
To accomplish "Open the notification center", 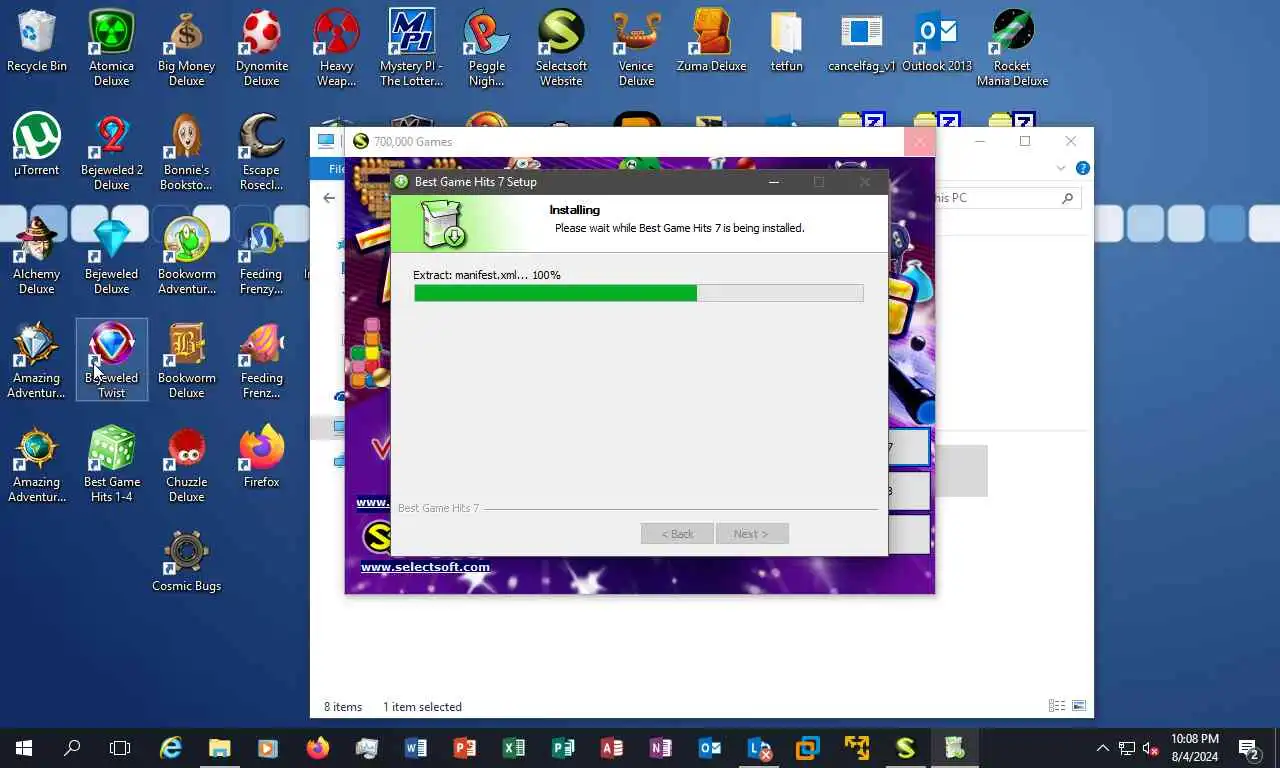I will 1249,748.
